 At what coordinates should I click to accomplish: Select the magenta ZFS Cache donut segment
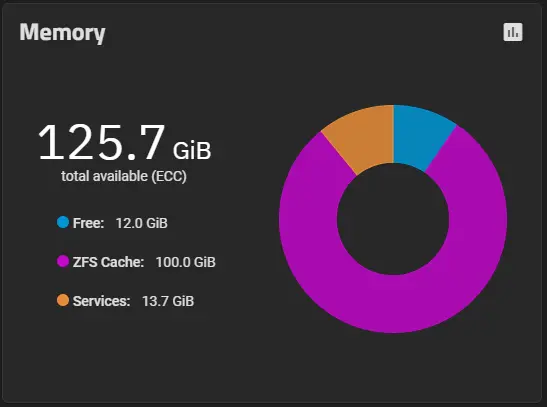coord(394,304)
